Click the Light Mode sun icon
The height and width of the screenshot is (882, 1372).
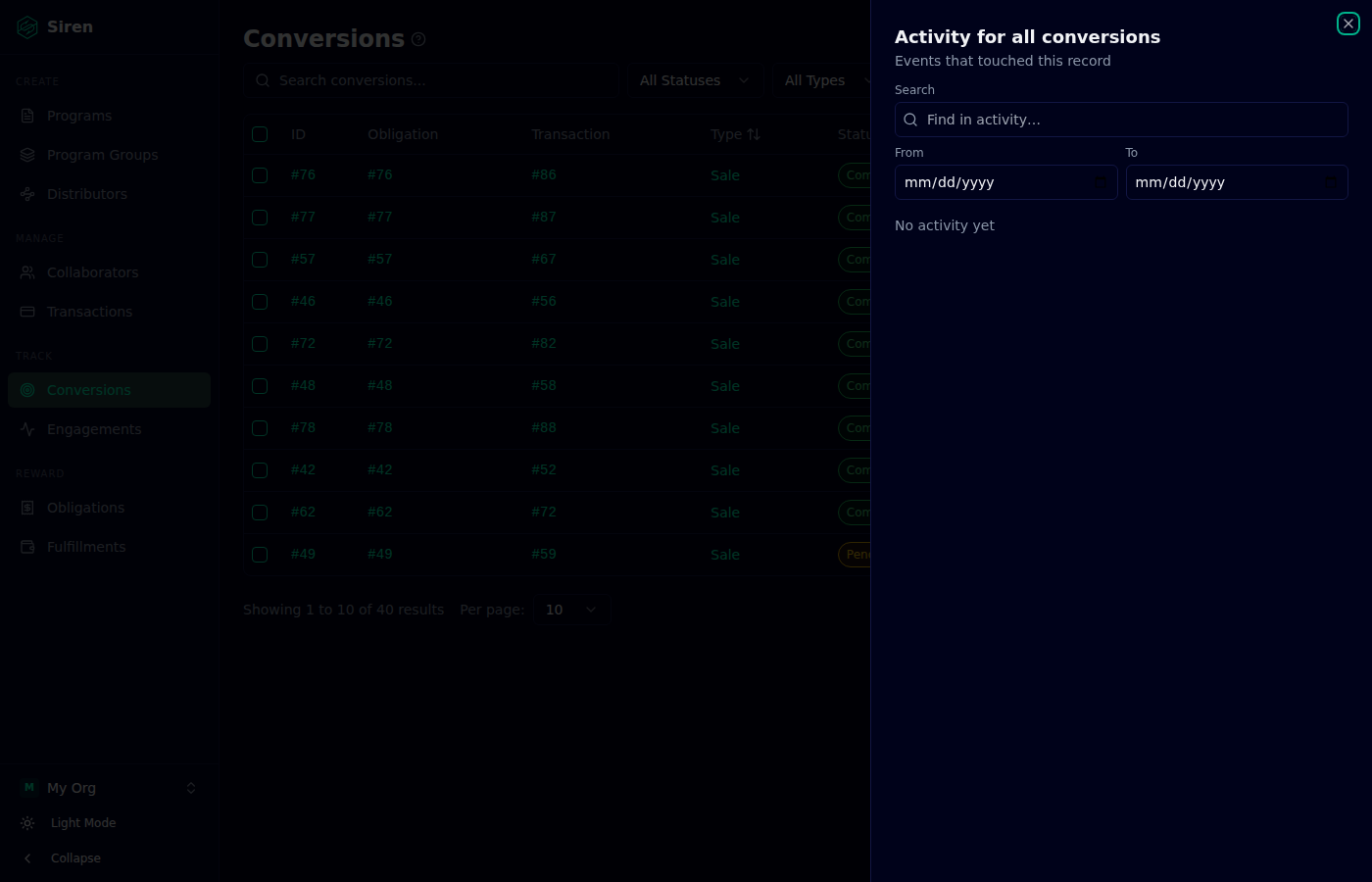click(x=27, y=823)
